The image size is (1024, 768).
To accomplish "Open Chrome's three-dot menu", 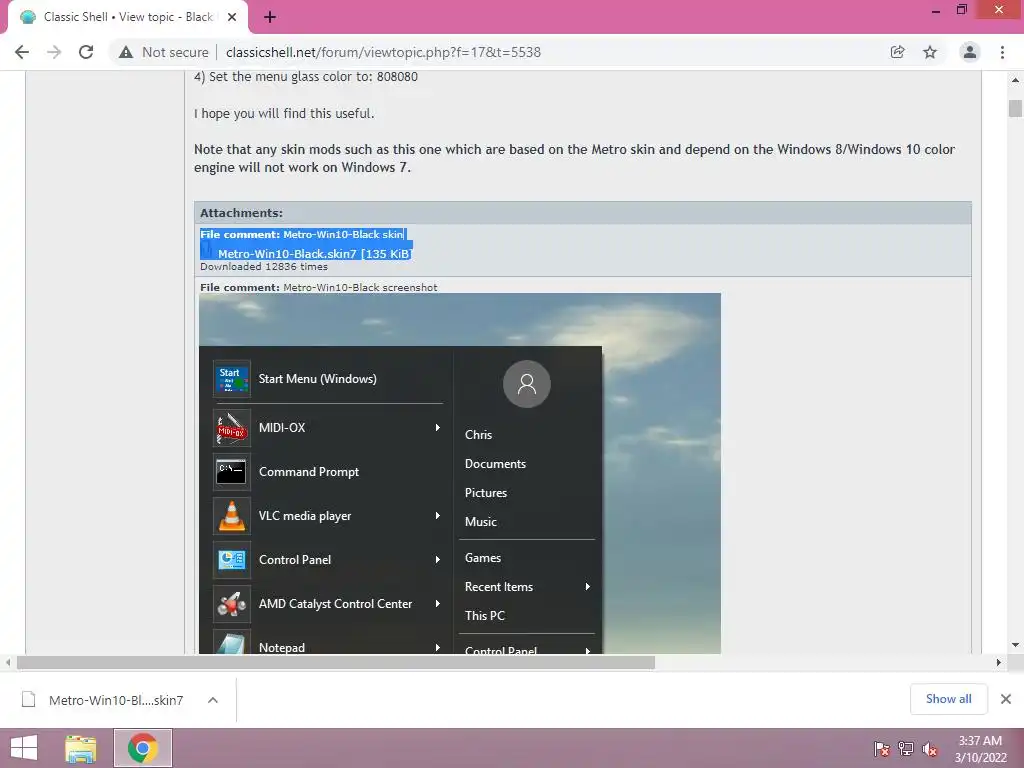I will point(1002,52).
